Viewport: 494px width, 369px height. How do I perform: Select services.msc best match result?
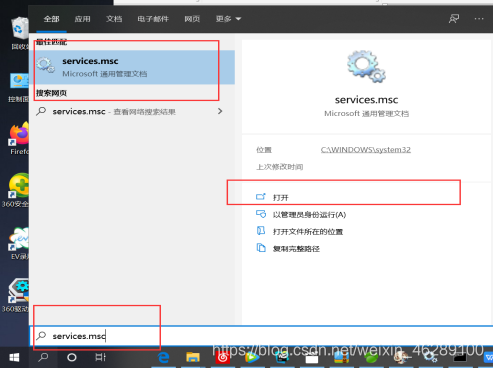click(132, 67)
